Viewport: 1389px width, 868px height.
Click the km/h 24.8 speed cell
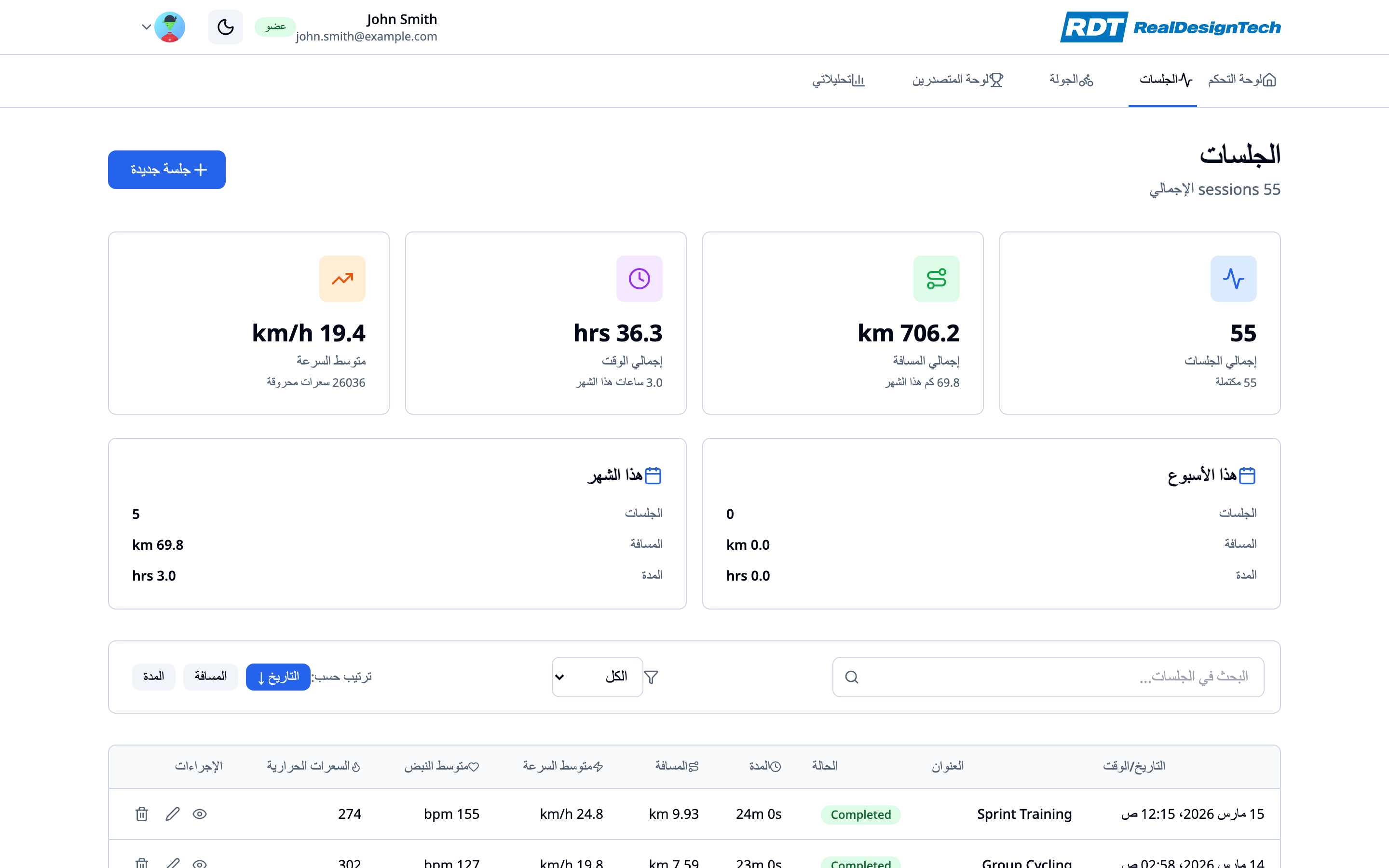coord(572,814)
